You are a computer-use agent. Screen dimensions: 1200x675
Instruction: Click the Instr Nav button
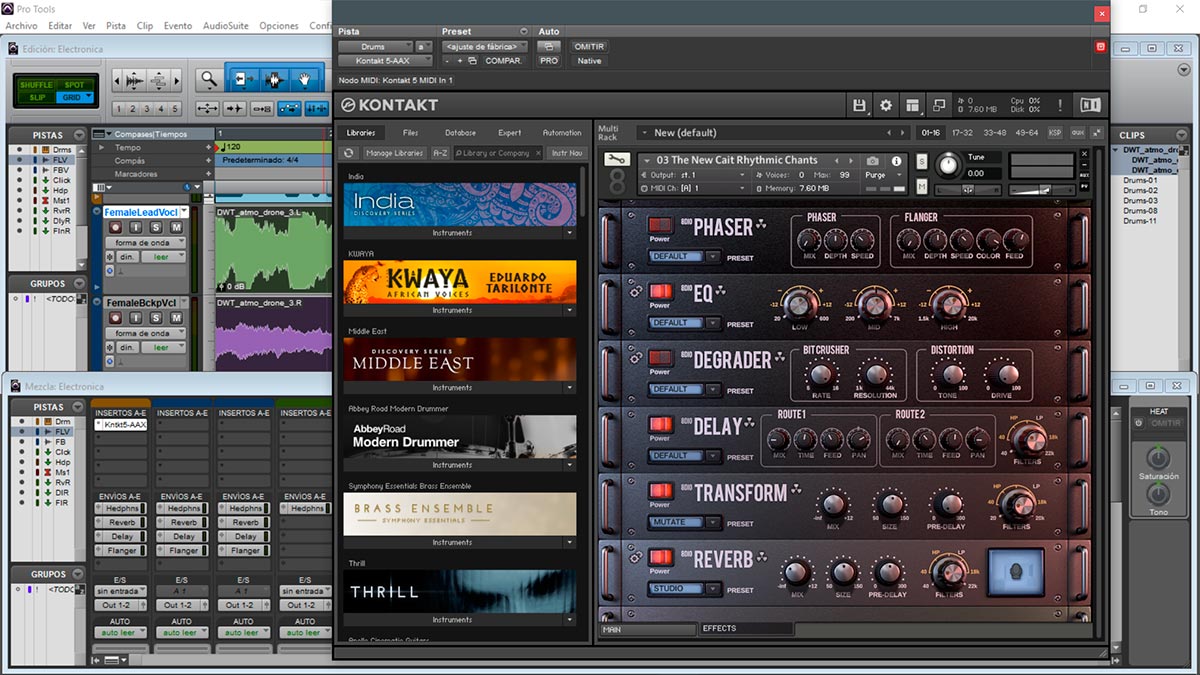(567, 153)
